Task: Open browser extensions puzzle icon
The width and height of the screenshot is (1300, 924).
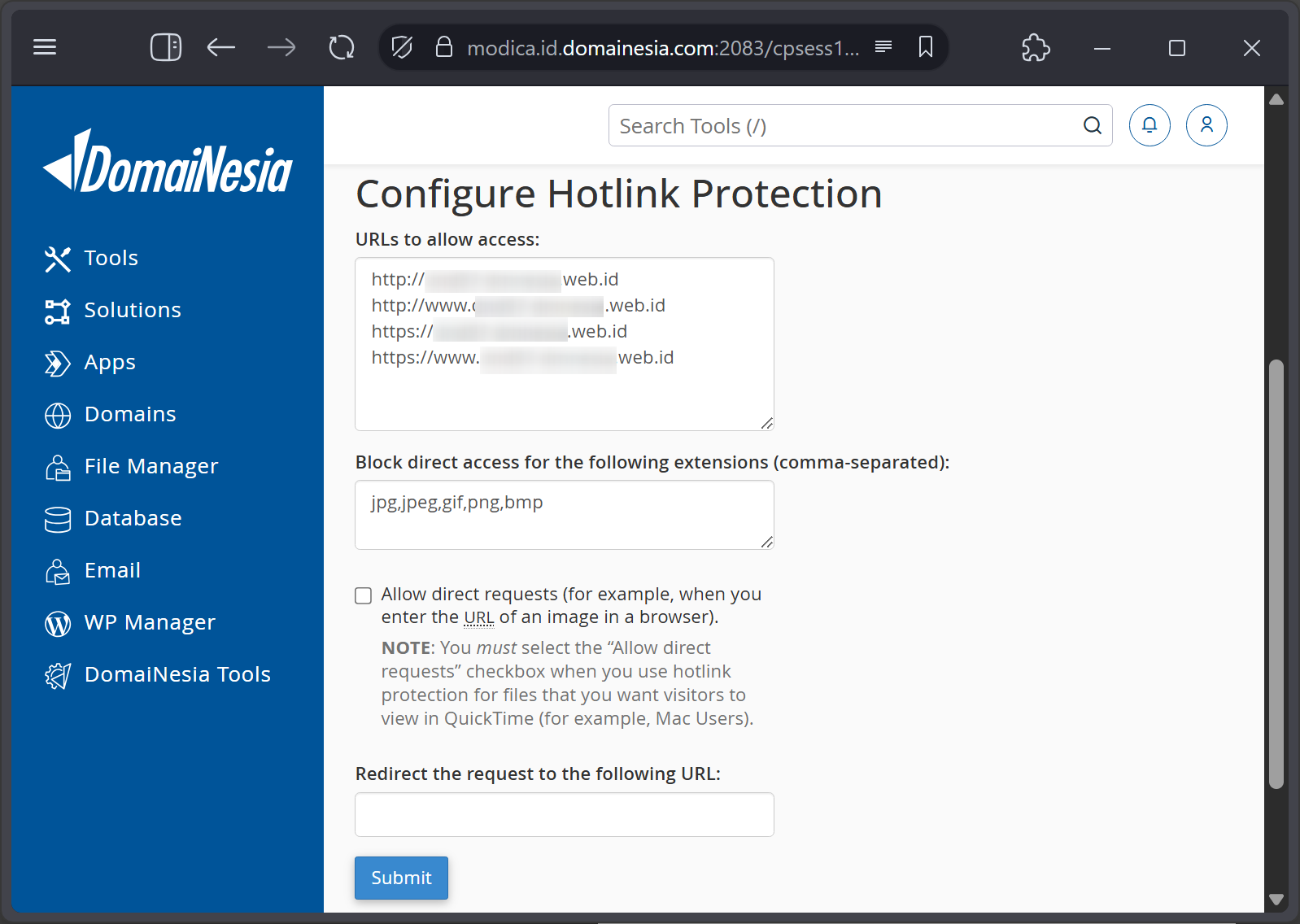Action: tap(1036, 47)
